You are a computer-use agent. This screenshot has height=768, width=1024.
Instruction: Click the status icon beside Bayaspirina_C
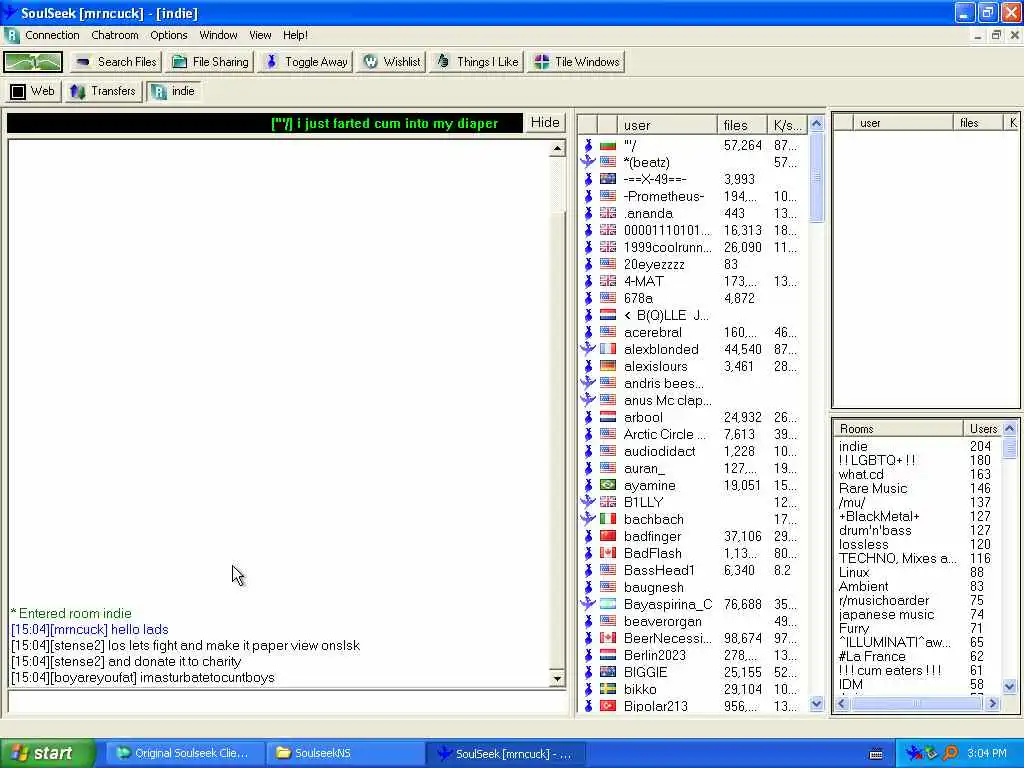coord(588,603)
